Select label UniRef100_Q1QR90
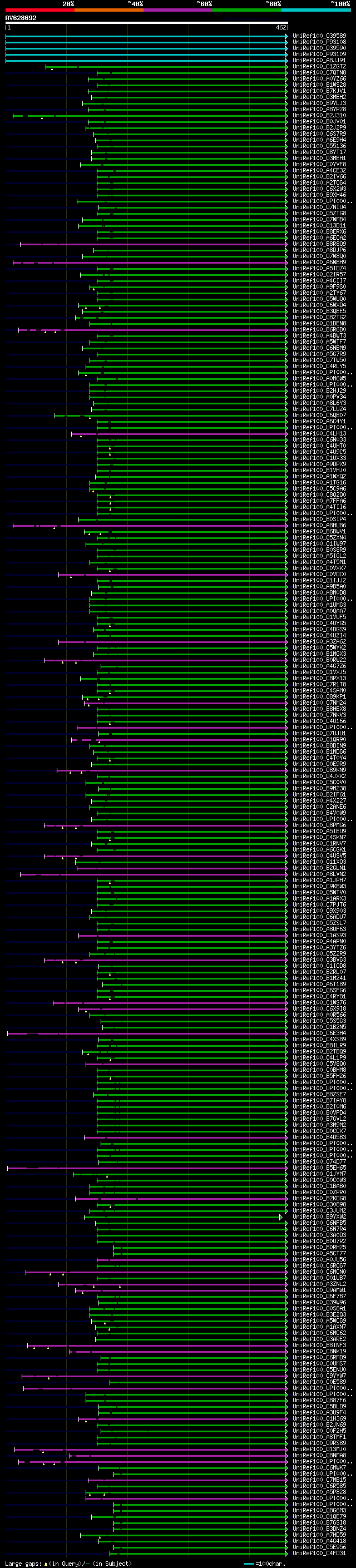The height and width of the screenshot is (1568, 356). click(319, 740)
